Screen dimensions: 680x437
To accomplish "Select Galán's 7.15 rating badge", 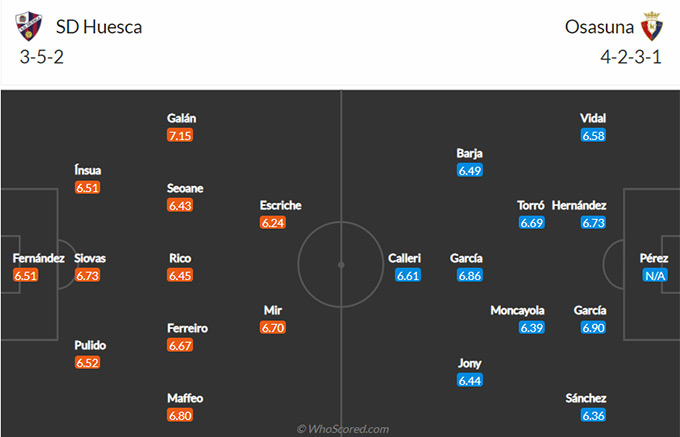I will click(180, 135).
